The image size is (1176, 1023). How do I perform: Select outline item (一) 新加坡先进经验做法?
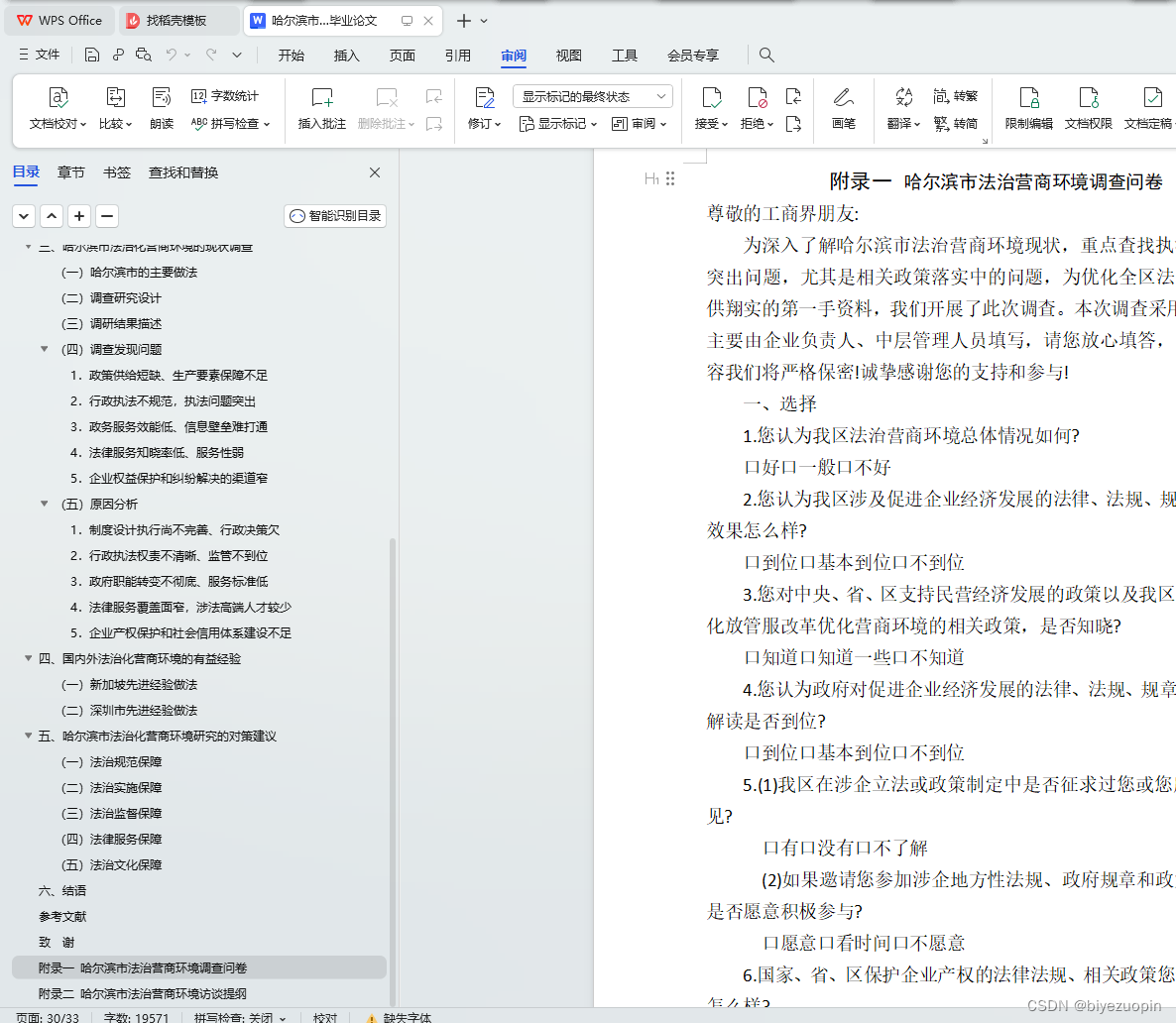point(129,684)
